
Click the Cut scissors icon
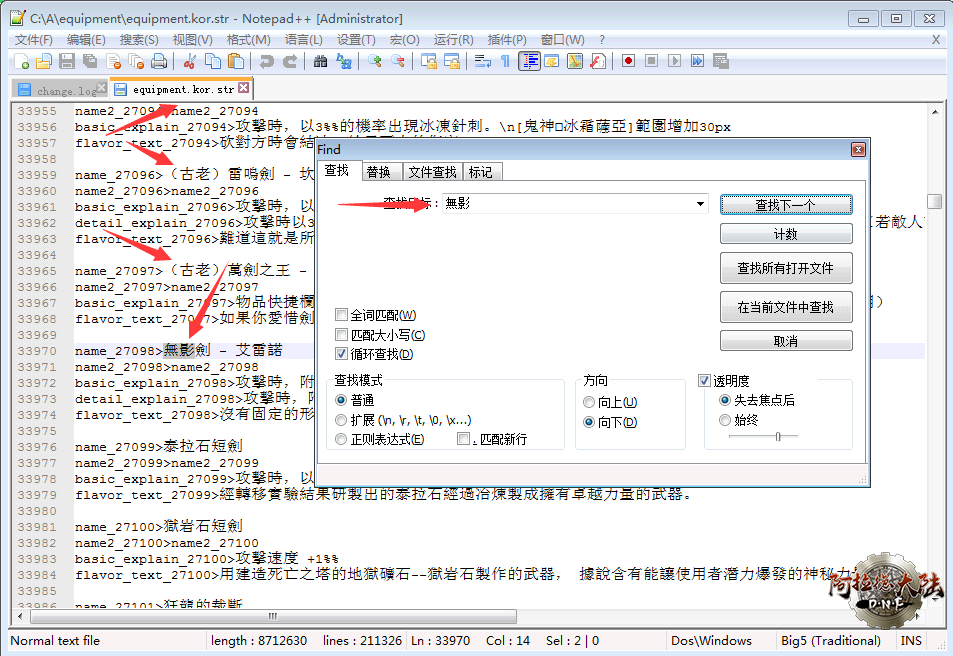pos(190,62)
